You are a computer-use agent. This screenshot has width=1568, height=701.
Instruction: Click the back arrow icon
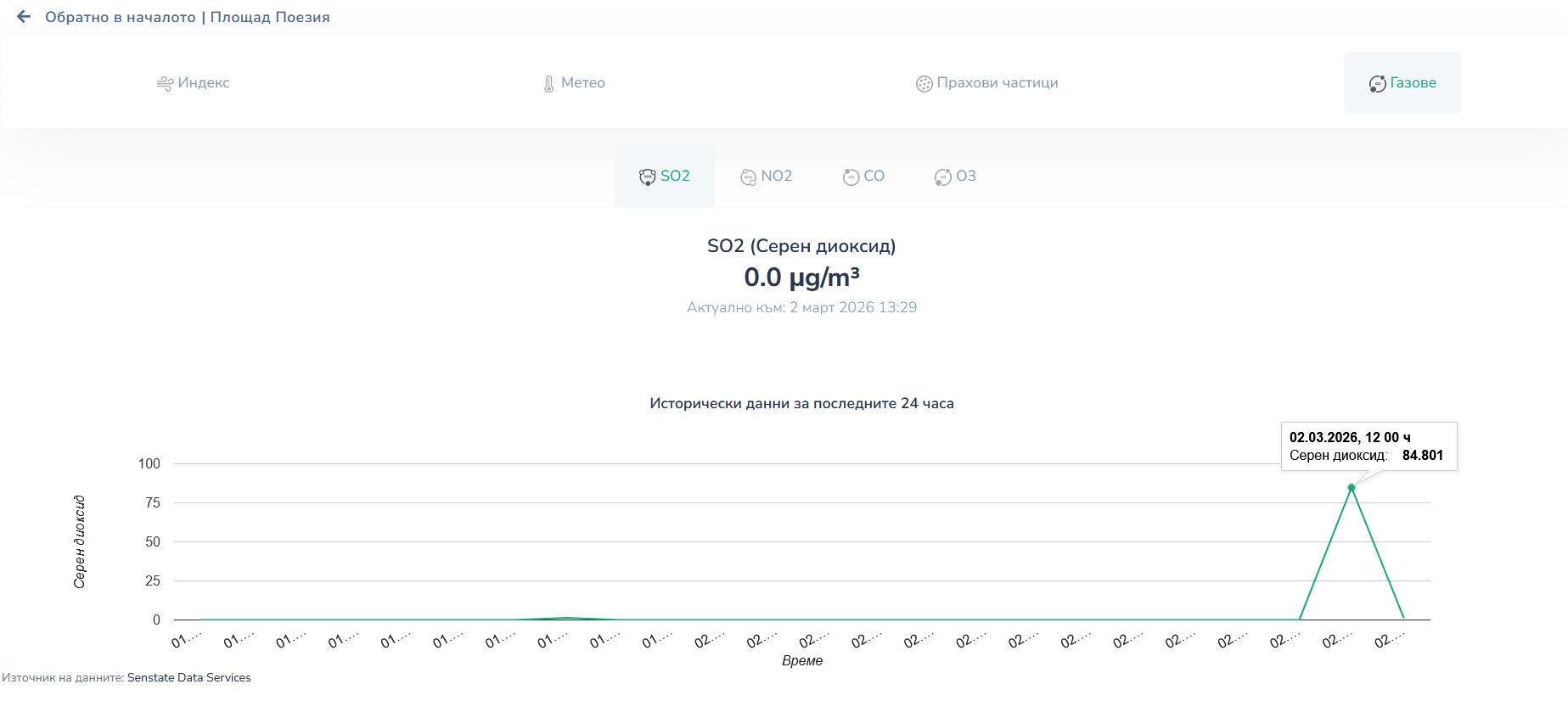[24, 17]
